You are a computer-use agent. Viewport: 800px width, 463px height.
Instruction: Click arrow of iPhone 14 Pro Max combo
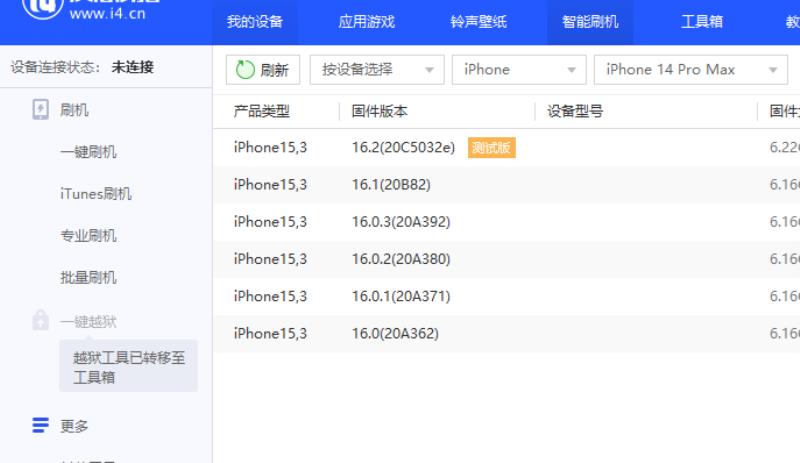(x=773, y=70)
